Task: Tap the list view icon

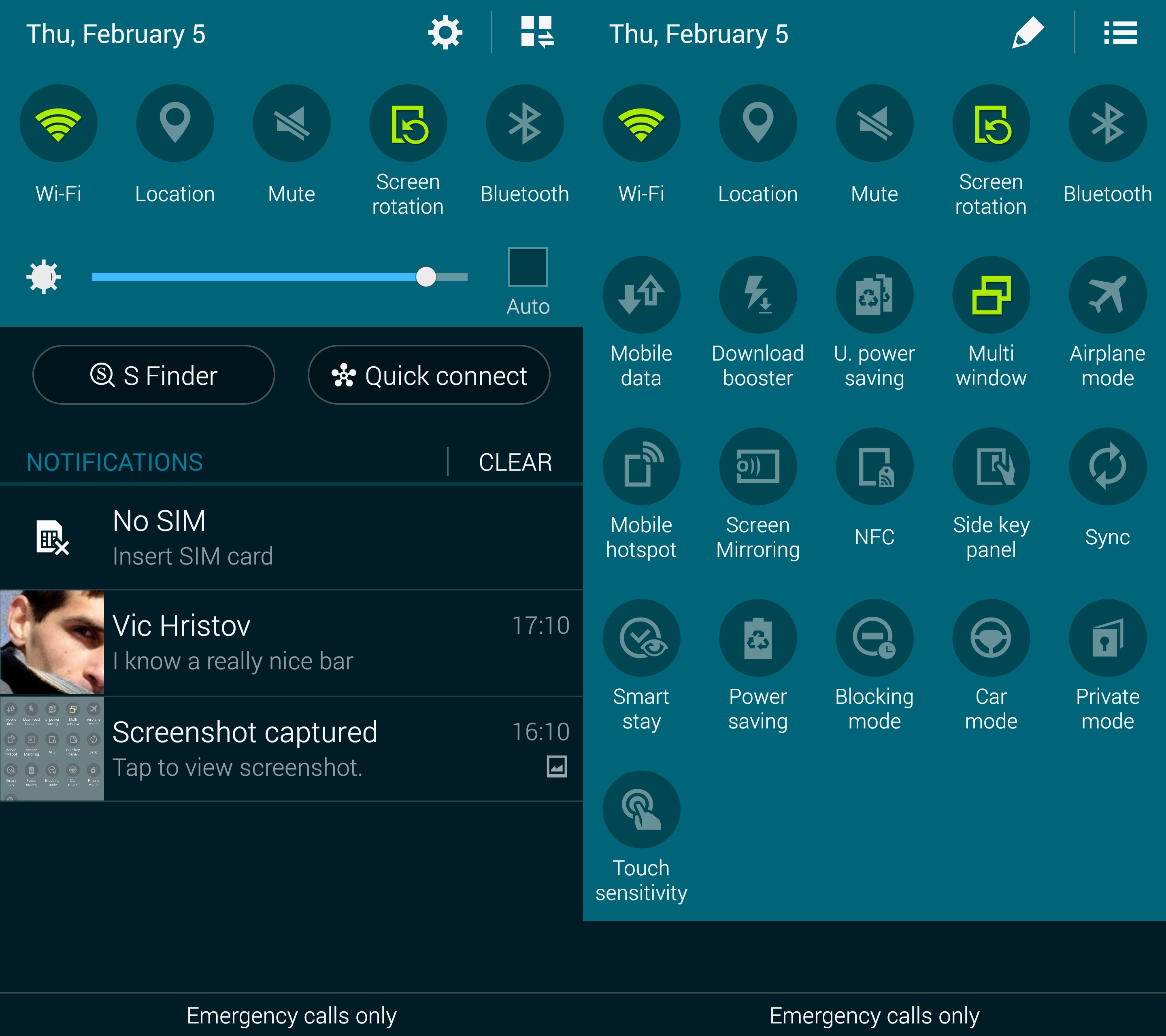Action: pos(1120,33)
